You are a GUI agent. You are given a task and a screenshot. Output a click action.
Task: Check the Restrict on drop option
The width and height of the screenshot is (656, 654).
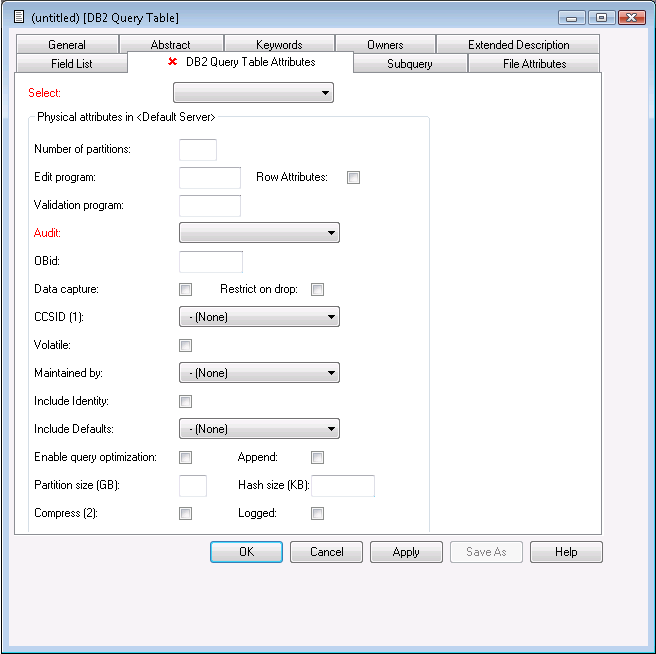click(x=317, y=290)
